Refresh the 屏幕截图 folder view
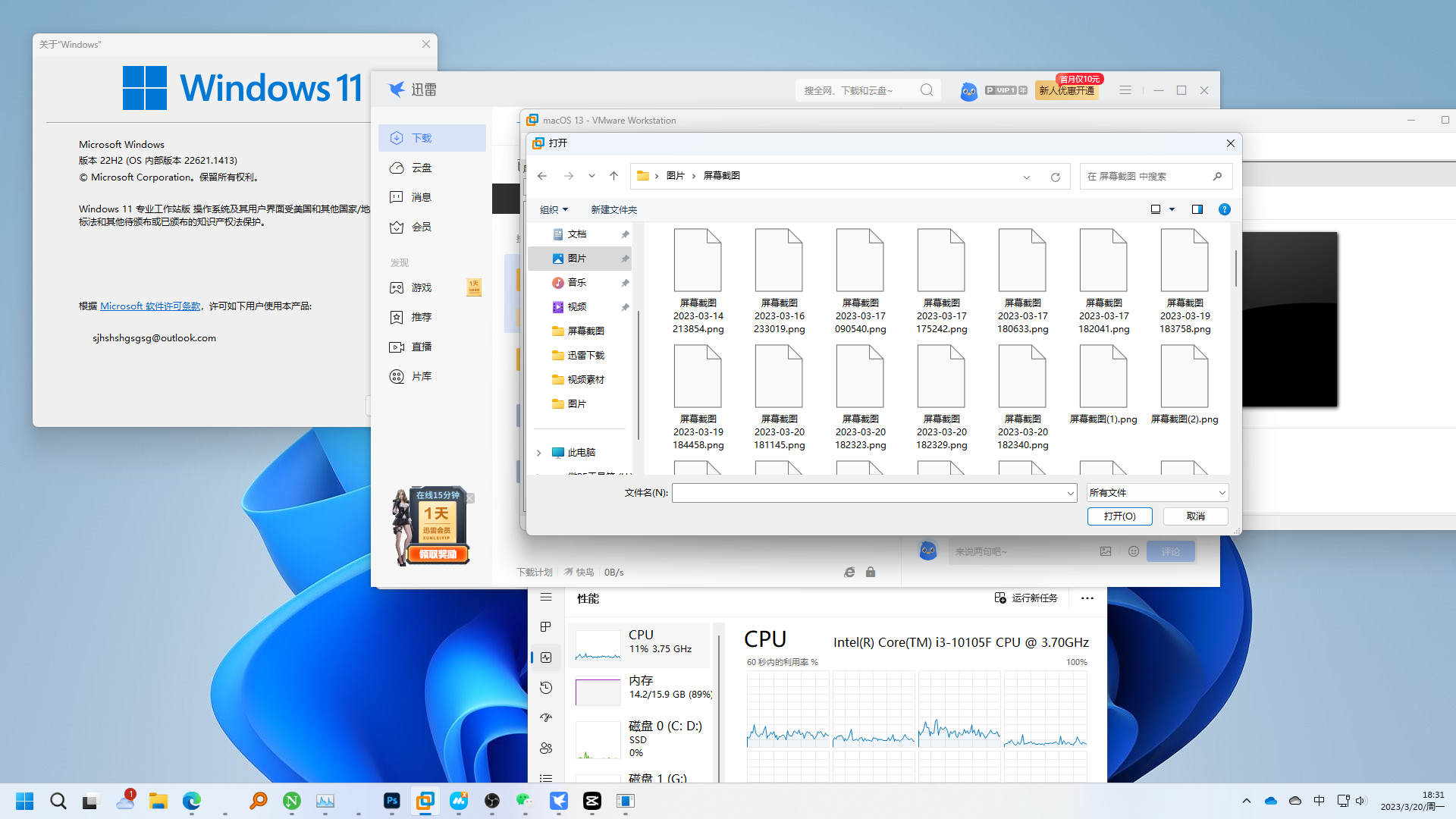This screenshot has height=819, width=1456. (x=1056, y=176)
